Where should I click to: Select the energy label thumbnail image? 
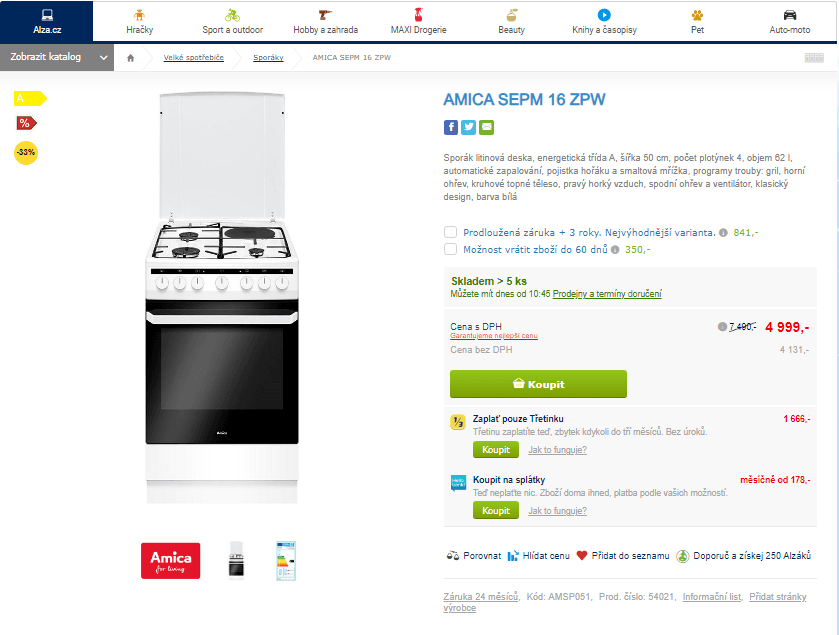pos(286,561)
